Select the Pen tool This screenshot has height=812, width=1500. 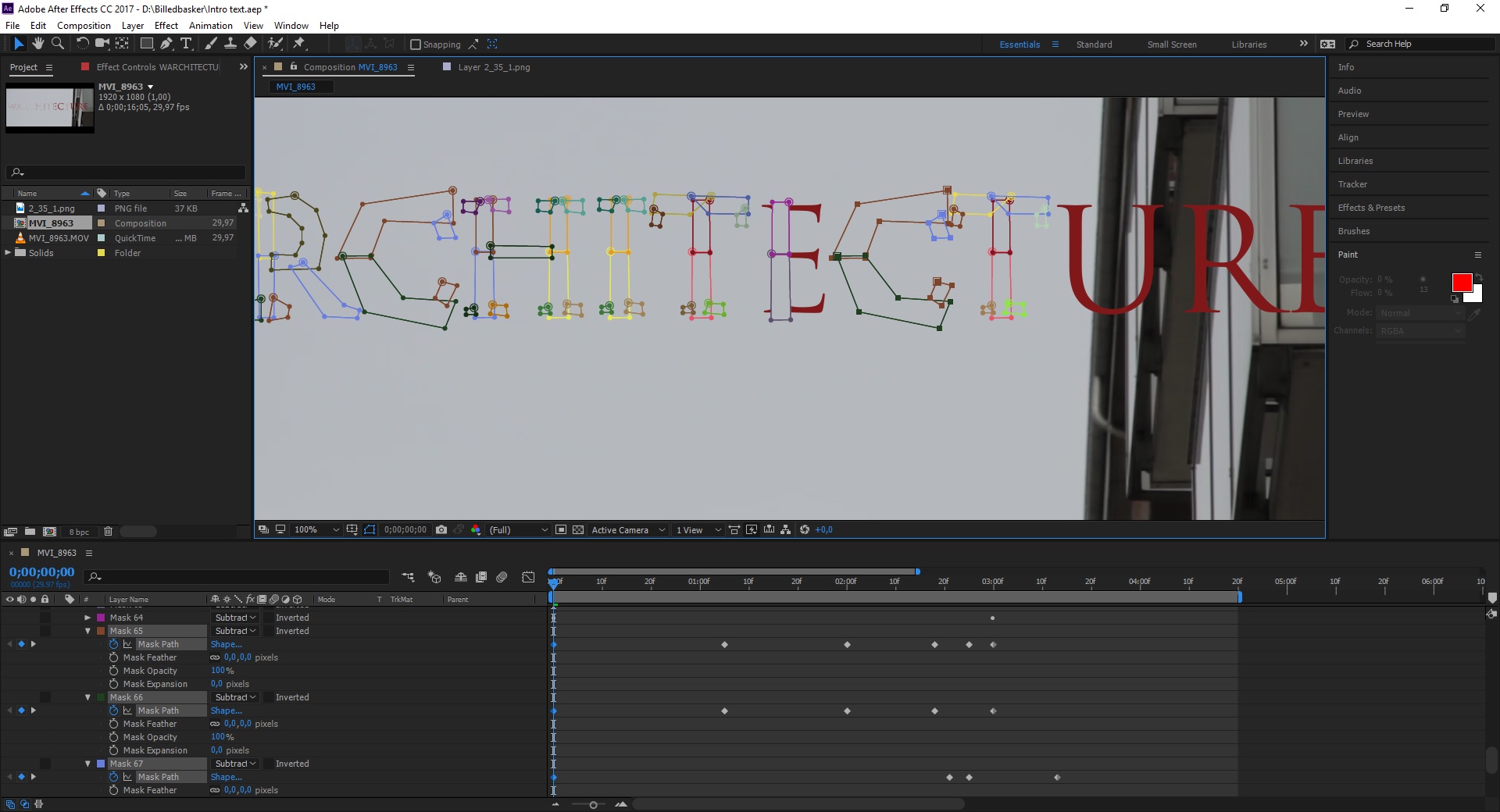(166, 44)
